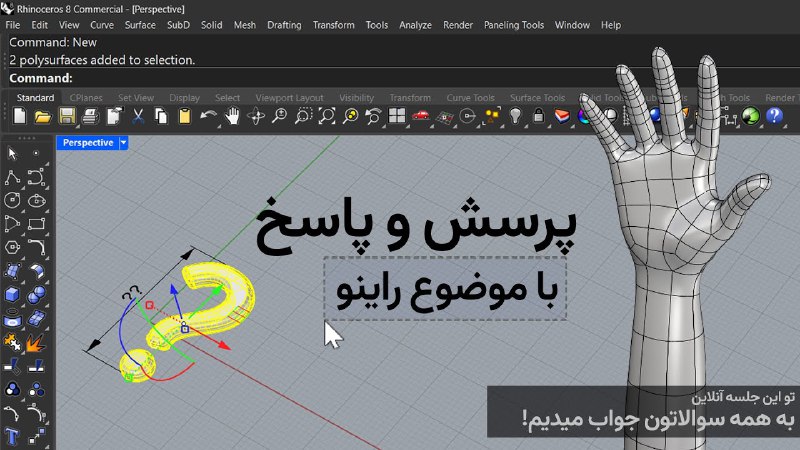Click the red gumball X axis arrow
Viewport: 800px width, 450px height.
[222, 345]
